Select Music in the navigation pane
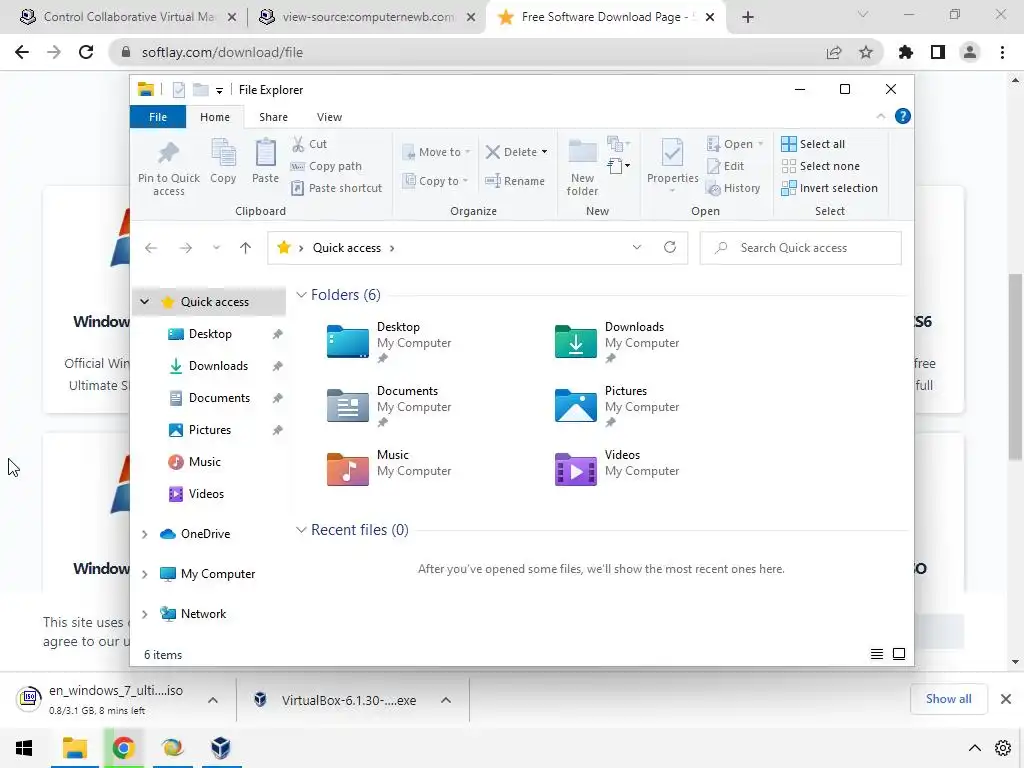The width and height of the screenshot is (1024, 768). pos(204,462)
